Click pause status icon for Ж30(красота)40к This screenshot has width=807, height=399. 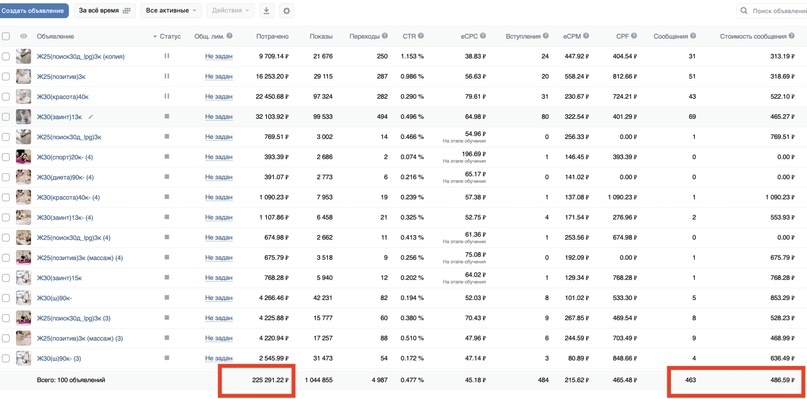coord(166,96)
